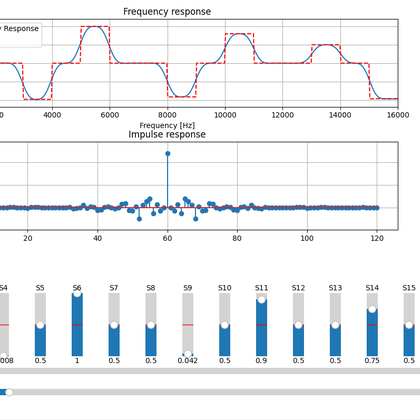Click the '60' impulse axis tick label

[167, 238]
